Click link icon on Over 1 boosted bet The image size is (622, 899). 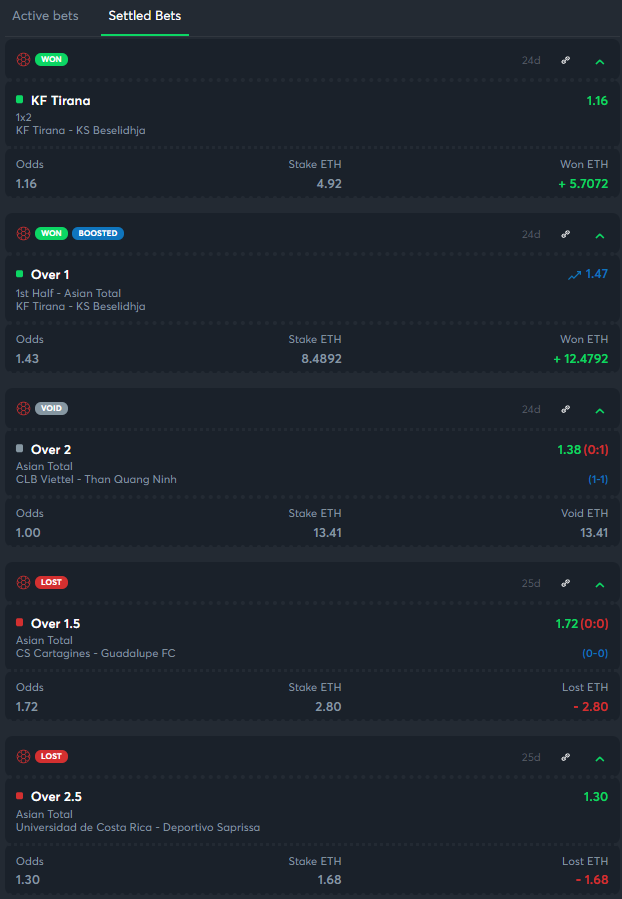pyautogui.click(x=565, y=234)
